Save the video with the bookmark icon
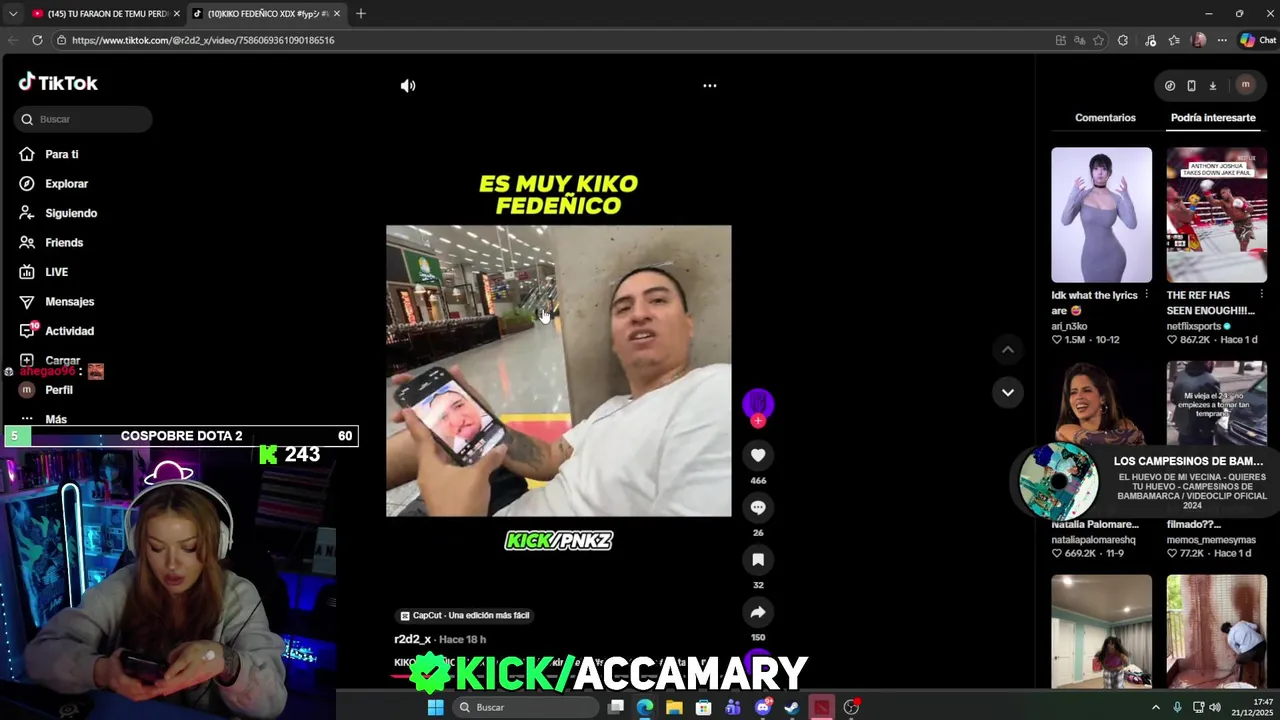This screenshot has height=720, width=1280. (x=758, y=560)
